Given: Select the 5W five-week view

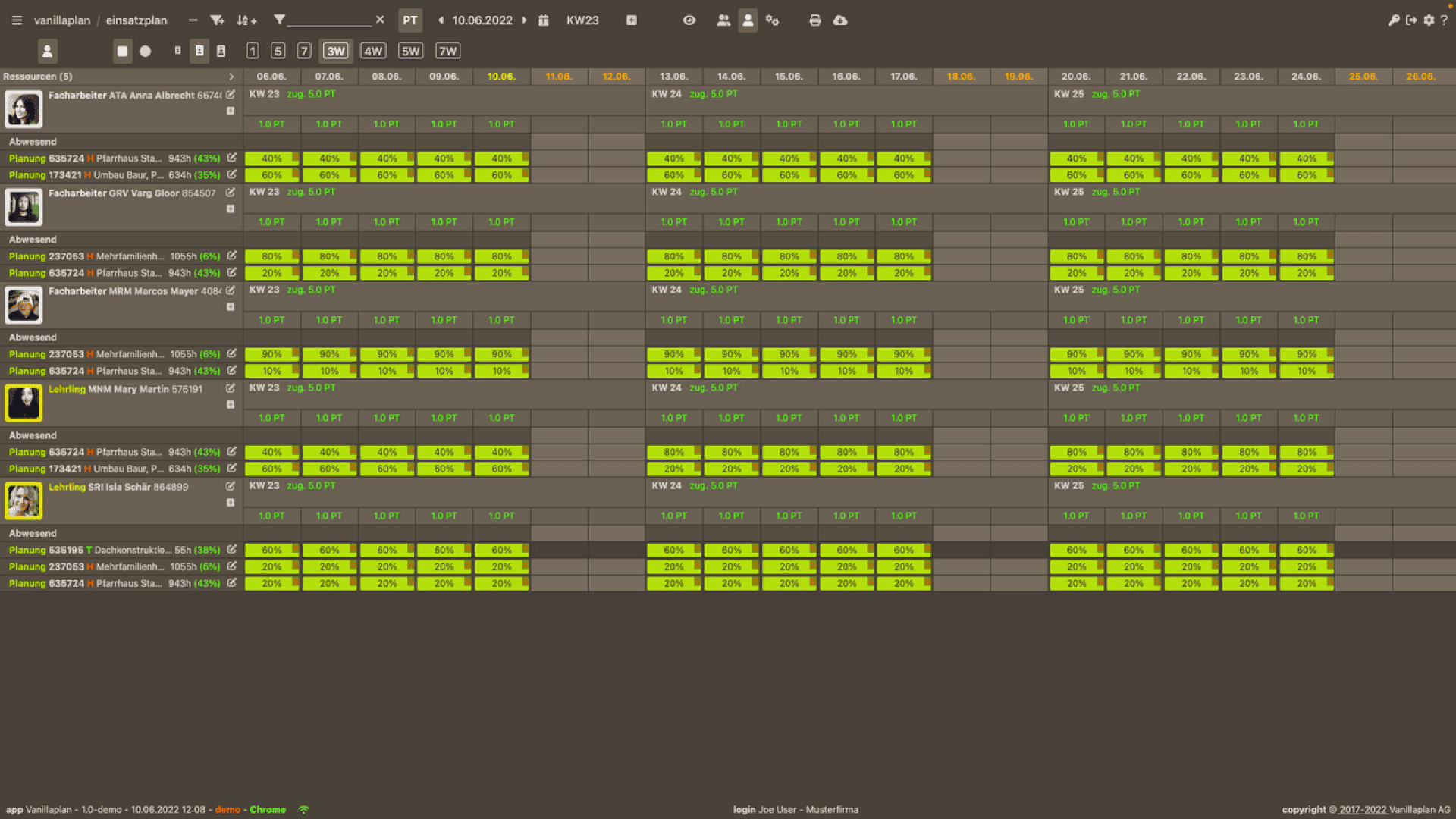Looking at the screenshot, I should click(x=410, y=51).
